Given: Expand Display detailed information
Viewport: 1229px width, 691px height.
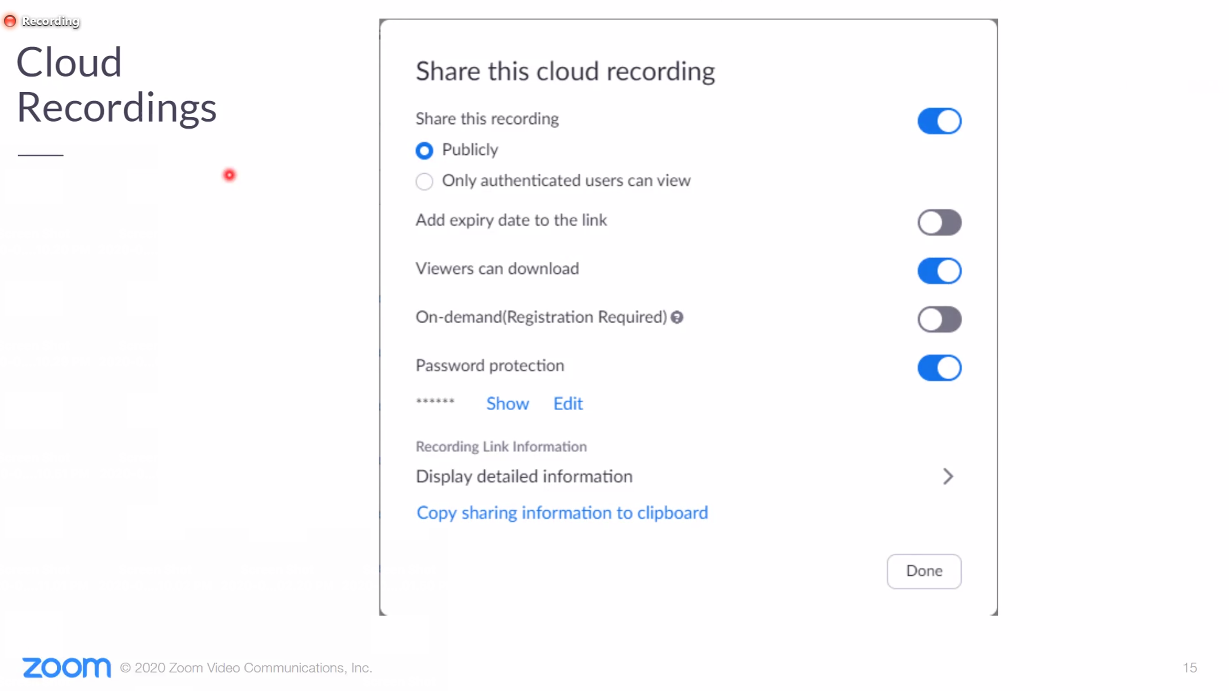Looking at the screenshot, I should click(x=524, y=476).
